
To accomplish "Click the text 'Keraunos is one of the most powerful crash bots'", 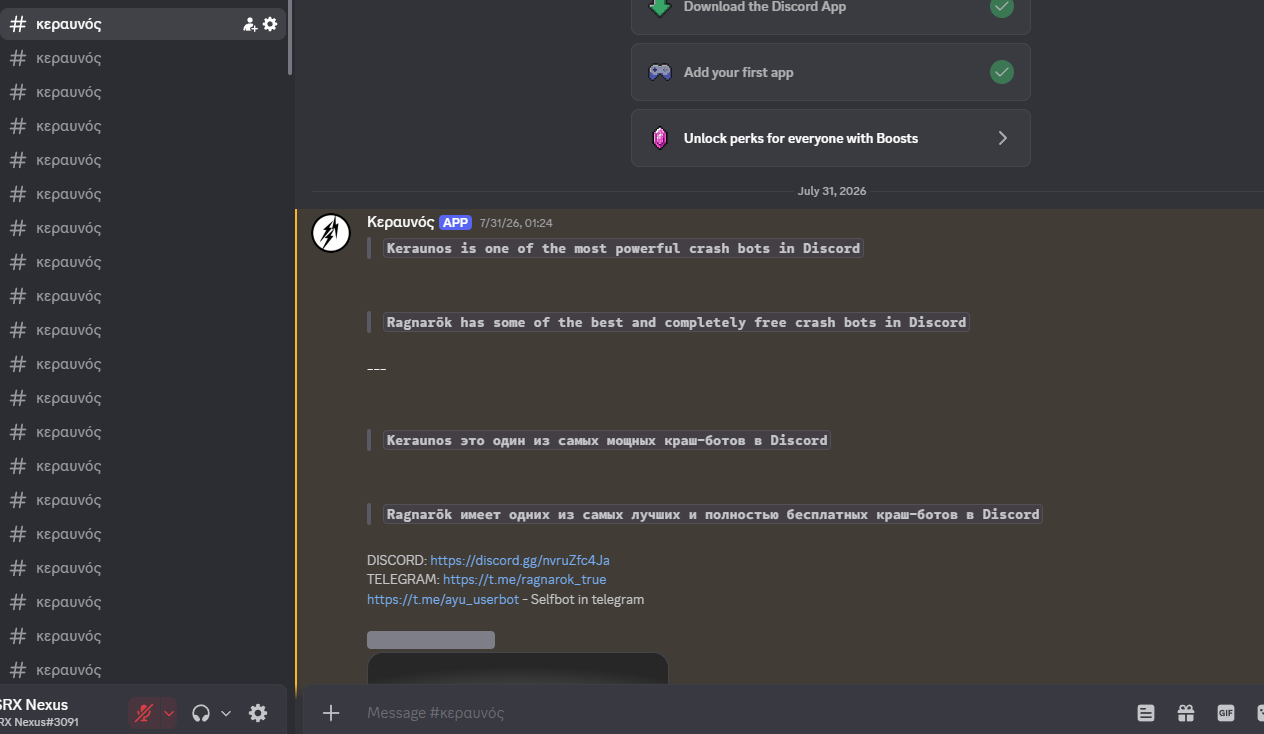I will pyautogui.click(x=623, y=248).
